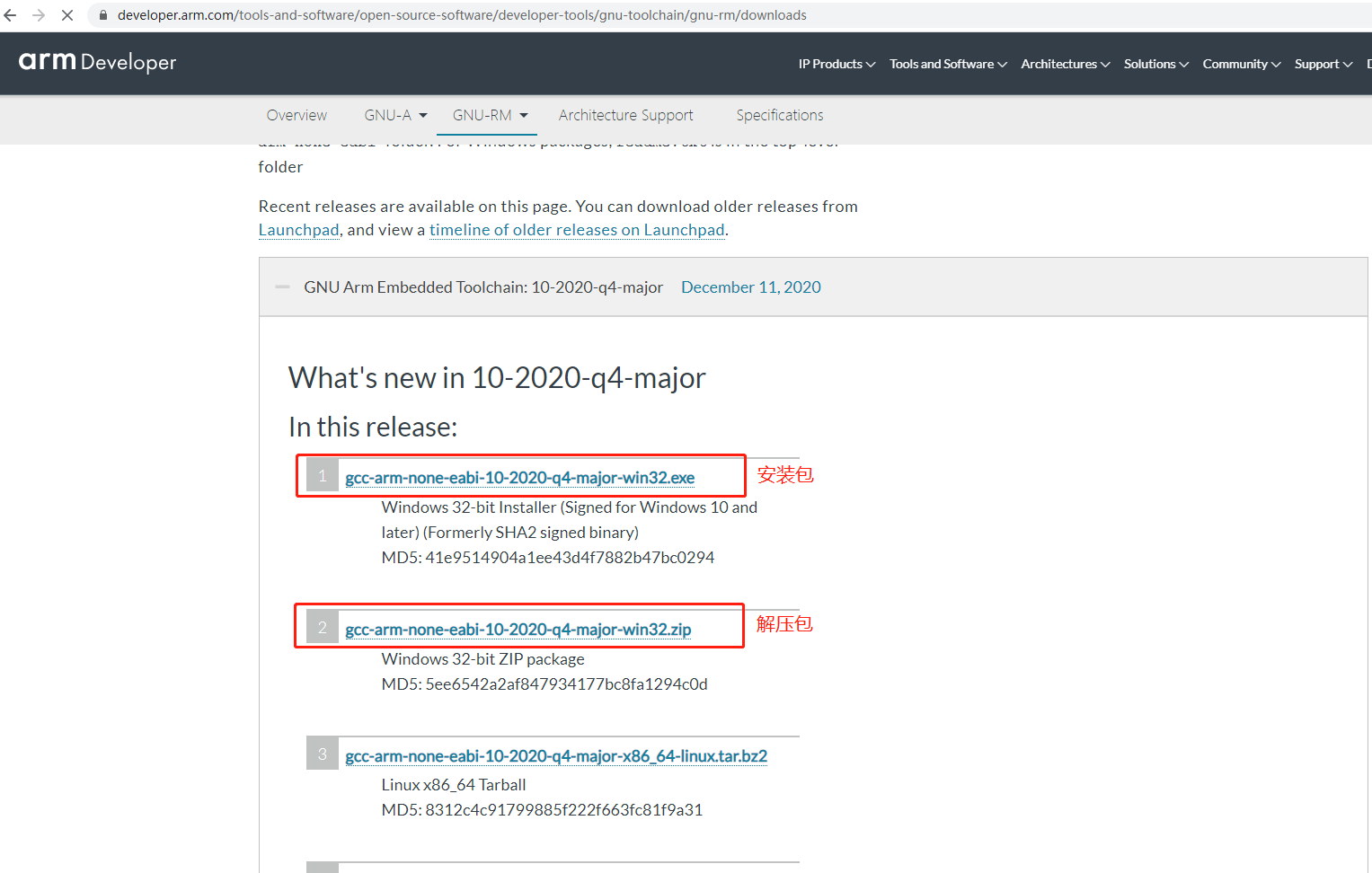Open the GNU-RM dropdown menu
Image resolution: width=1372 pixels, height=873 pixels.
[486, 115]
